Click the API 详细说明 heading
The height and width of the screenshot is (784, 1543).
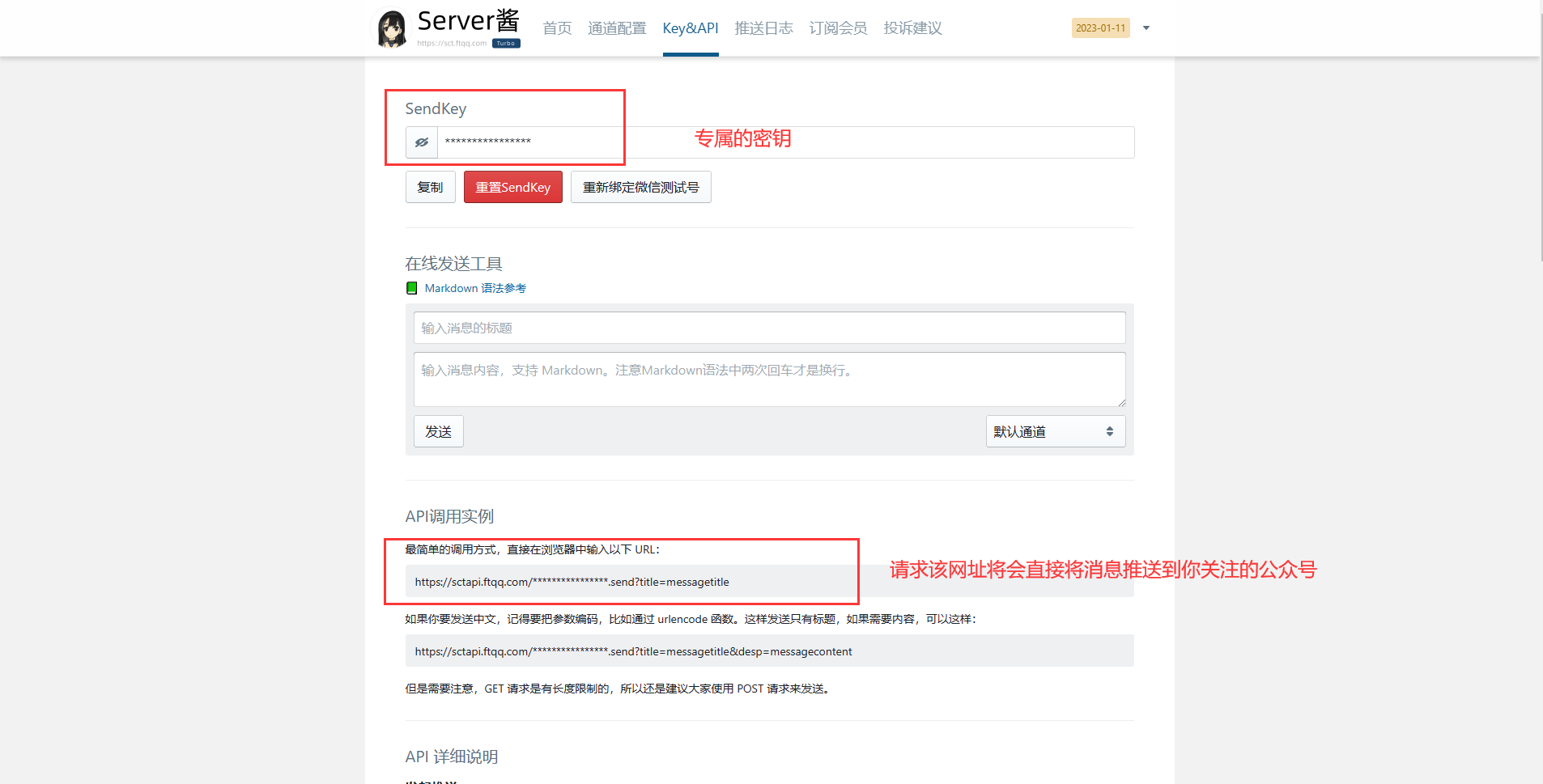(452, 756)
